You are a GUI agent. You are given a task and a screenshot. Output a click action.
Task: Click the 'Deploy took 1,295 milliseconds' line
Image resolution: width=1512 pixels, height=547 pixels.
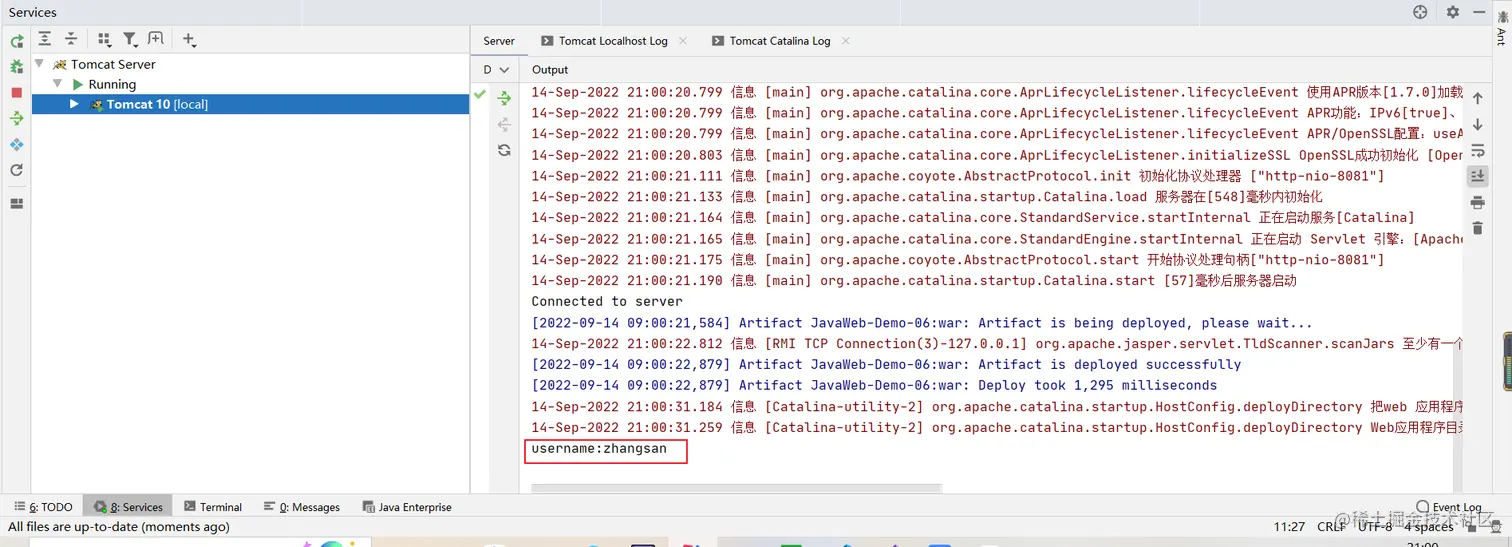(x=874, y=385)
